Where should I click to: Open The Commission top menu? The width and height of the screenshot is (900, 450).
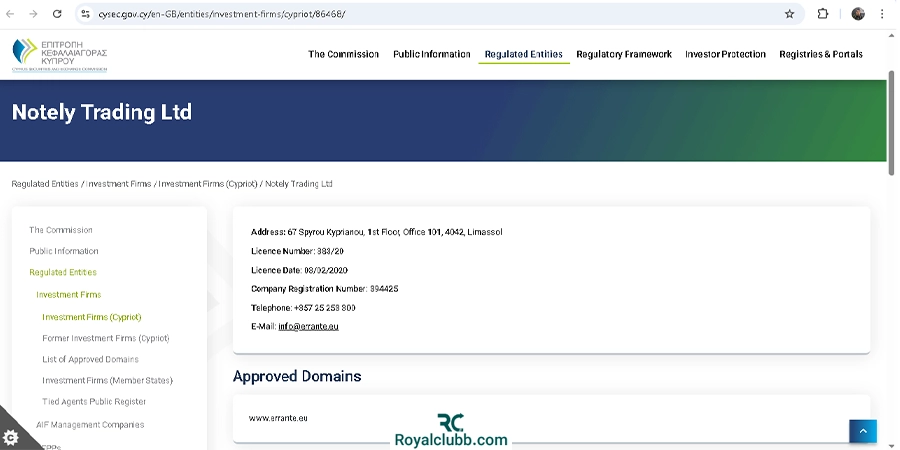[343, 54]
